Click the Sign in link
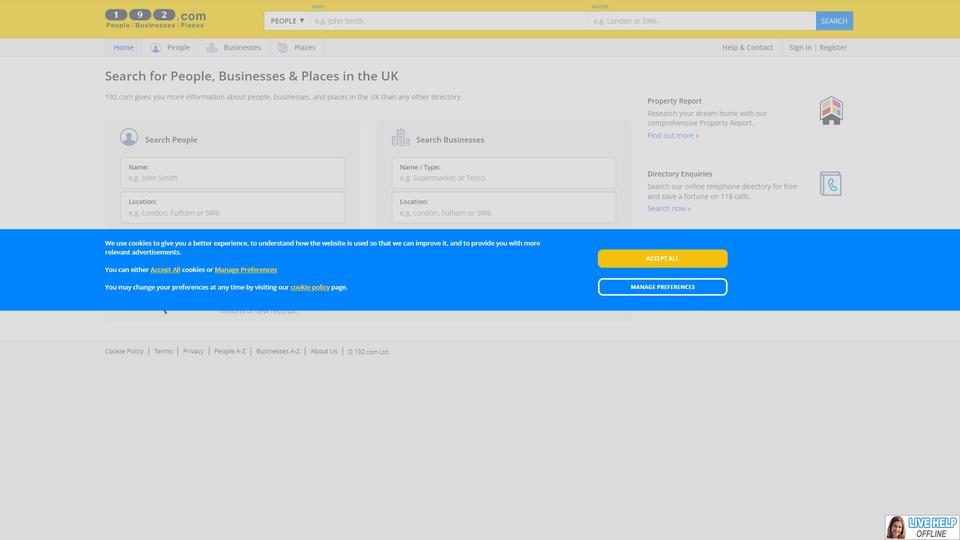 [800, 47]
